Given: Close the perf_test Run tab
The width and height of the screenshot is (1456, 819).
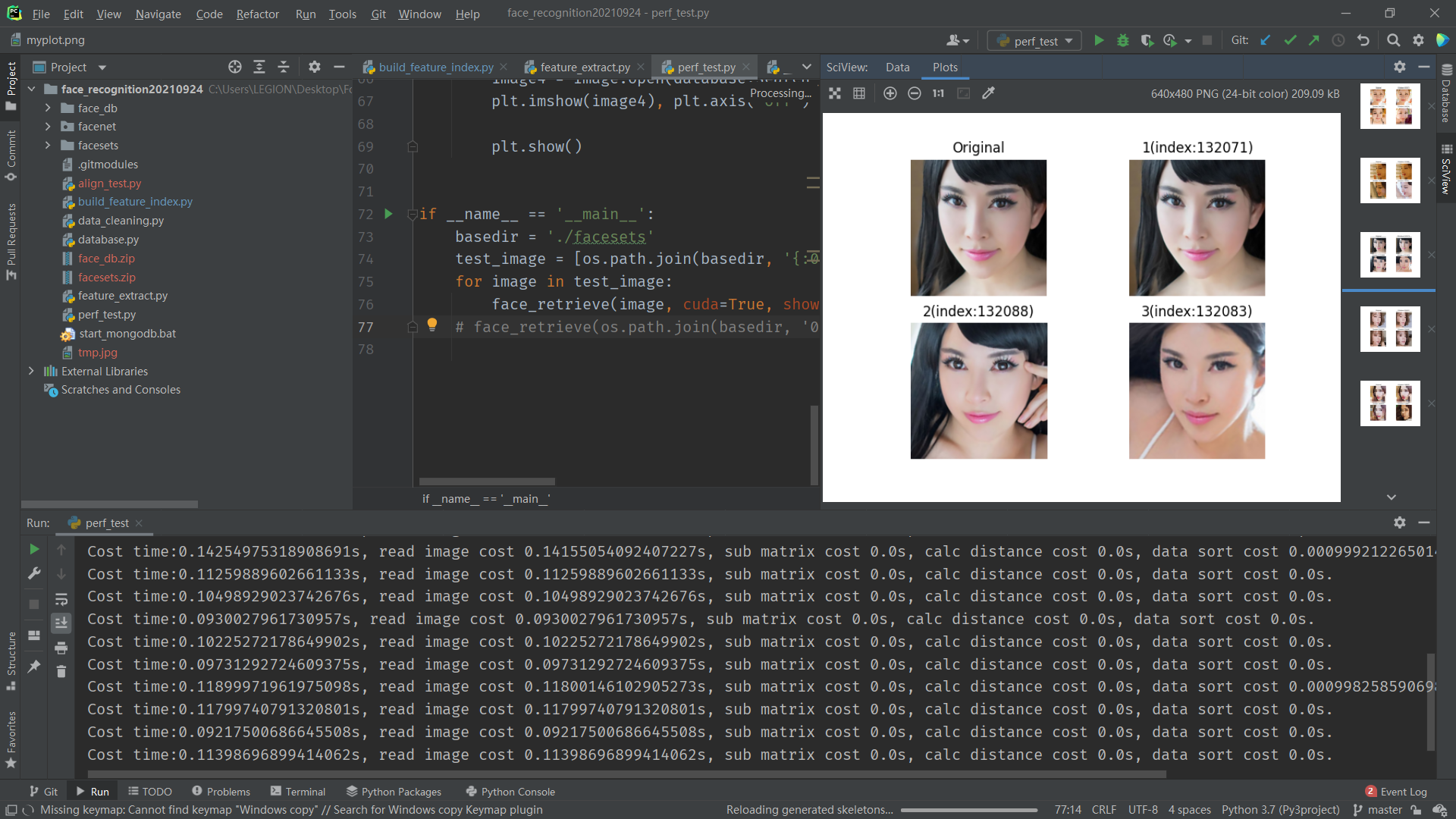Looking at the screenshot, I should pyautogui.click(x=139, y=522).
